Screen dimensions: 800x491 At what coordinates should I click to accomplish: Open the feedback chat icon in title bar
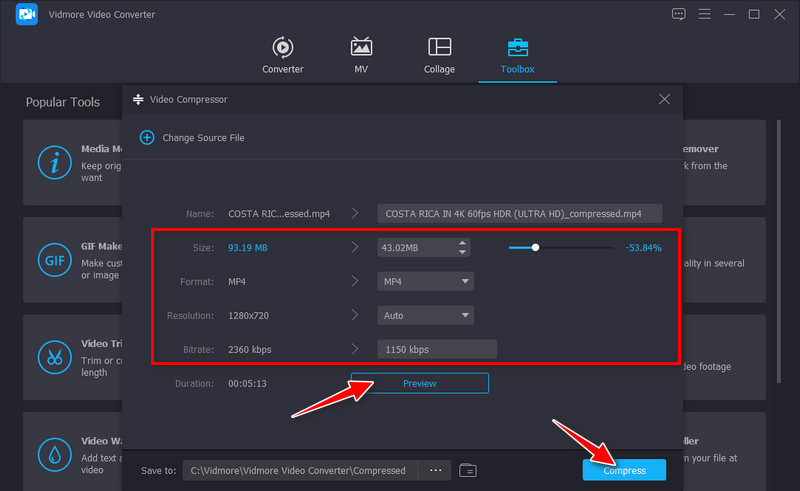coord(679,14)
